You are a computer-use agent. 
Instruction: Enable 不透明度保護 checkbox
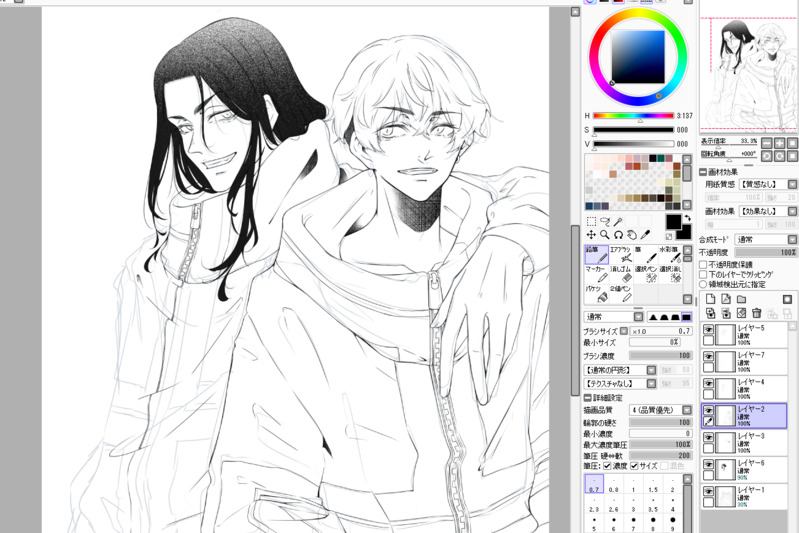tap(703, 264)
